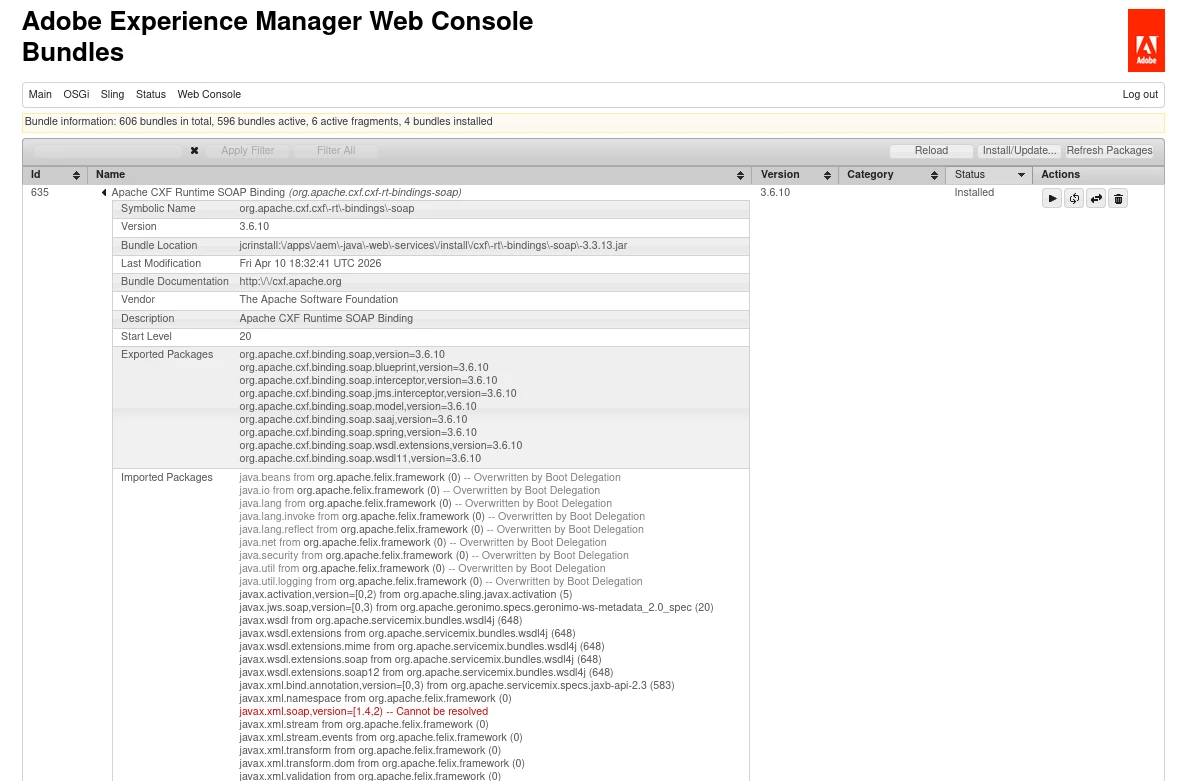Sort bundles by Category column
The width and height of the screenshot is (1185, 781).
click(934, 175)
